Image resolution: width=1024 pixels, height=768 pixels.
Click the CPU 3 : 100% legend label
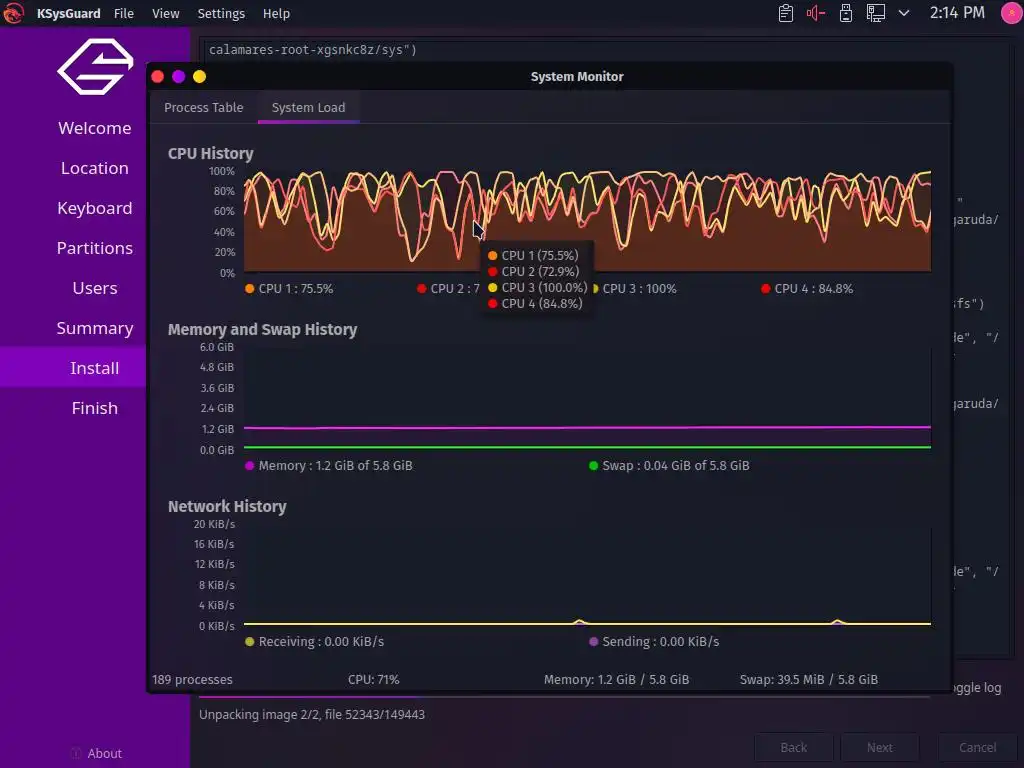[639, 289]
